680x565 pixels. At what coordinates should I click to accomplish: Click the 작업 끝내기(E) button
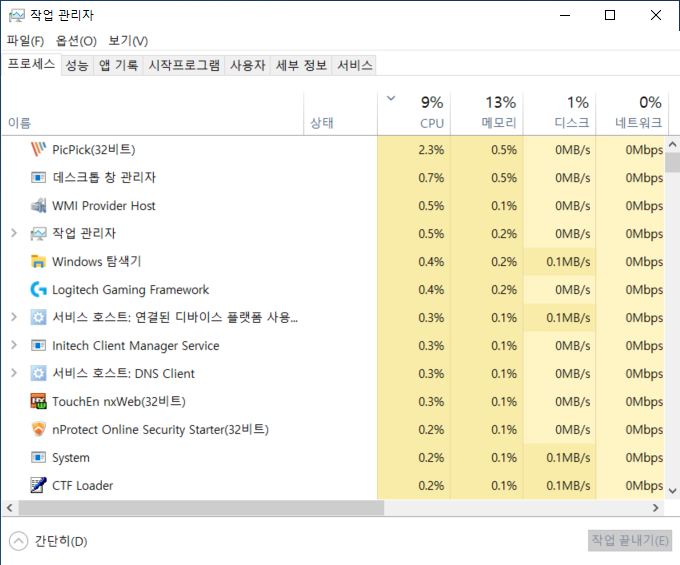click(630, 540)
